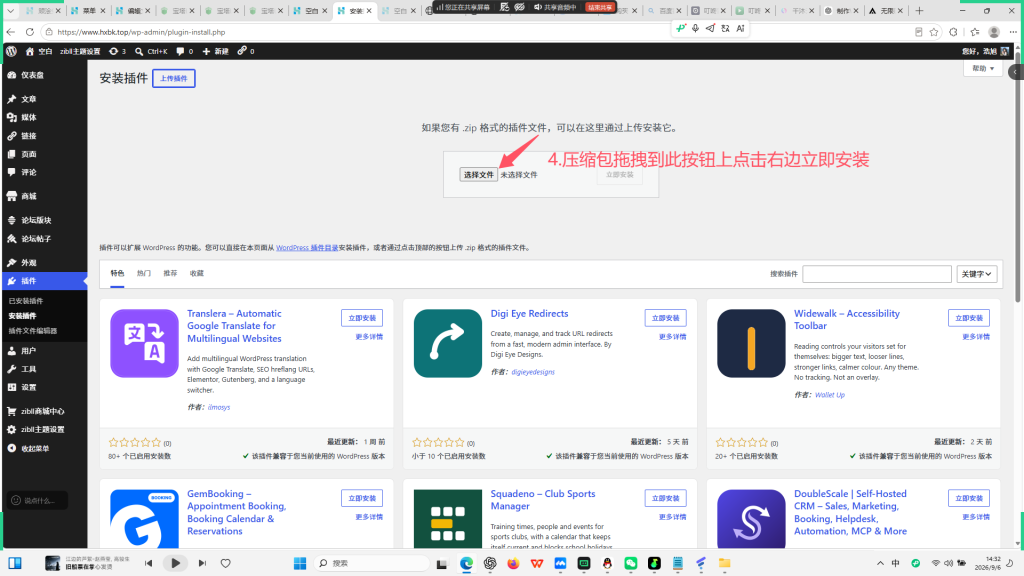Switch to the 推荐 tab
This screenshot has width=1024, height=576.
(x=170, y=274)
